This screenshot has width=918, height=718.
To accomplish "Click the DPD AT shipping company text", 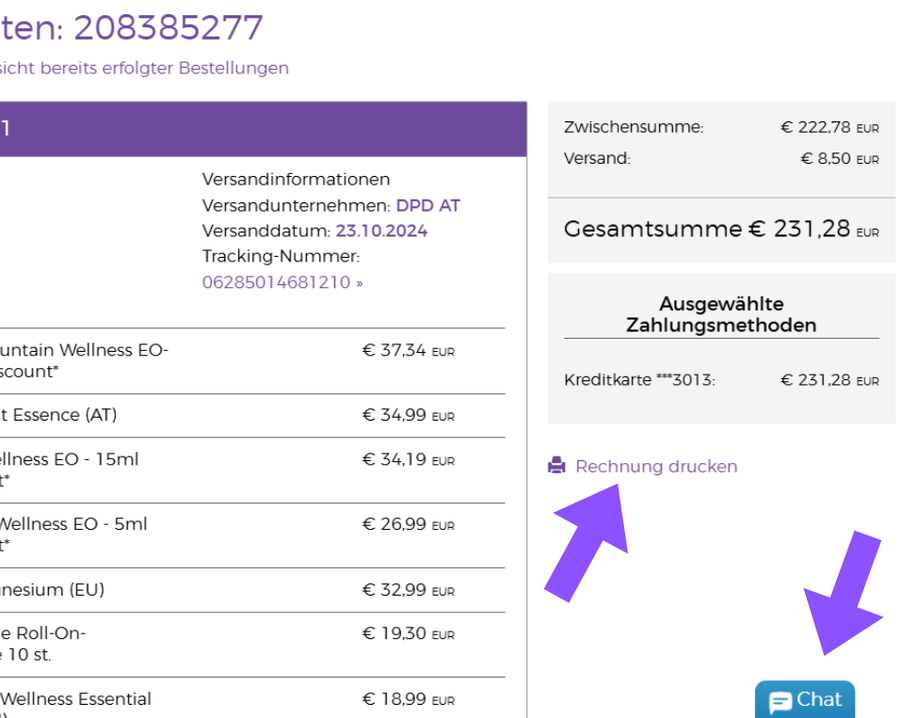I will (x=428, y=206).
